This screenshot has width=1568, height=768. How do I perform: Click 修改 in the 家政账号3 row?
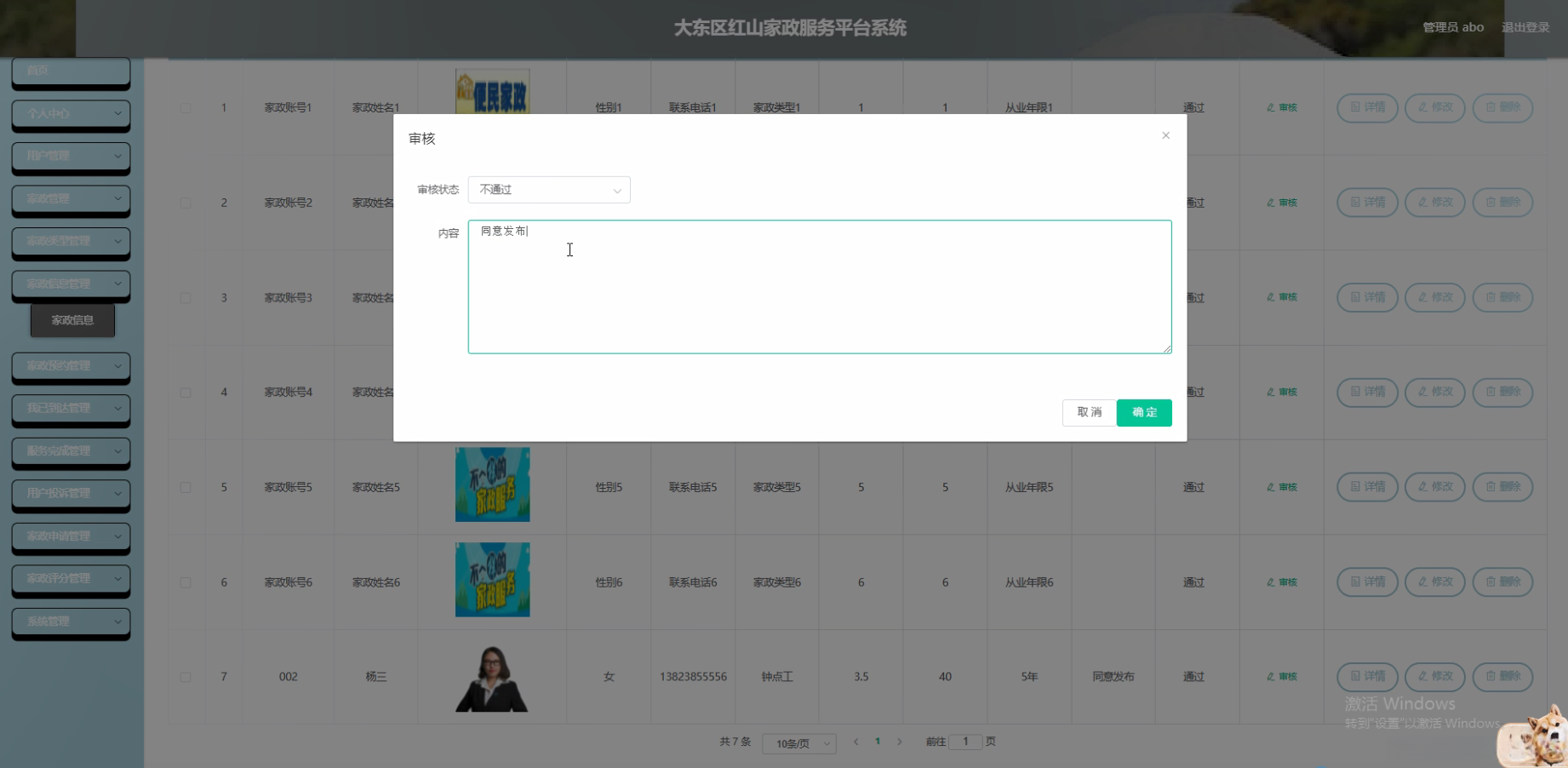pos(1435,297)
